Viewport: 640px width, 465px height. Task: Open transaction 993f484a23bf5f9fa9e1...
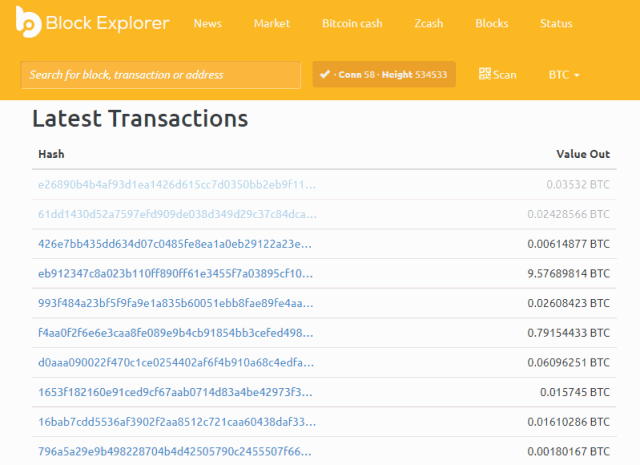[x=176, y=303]
